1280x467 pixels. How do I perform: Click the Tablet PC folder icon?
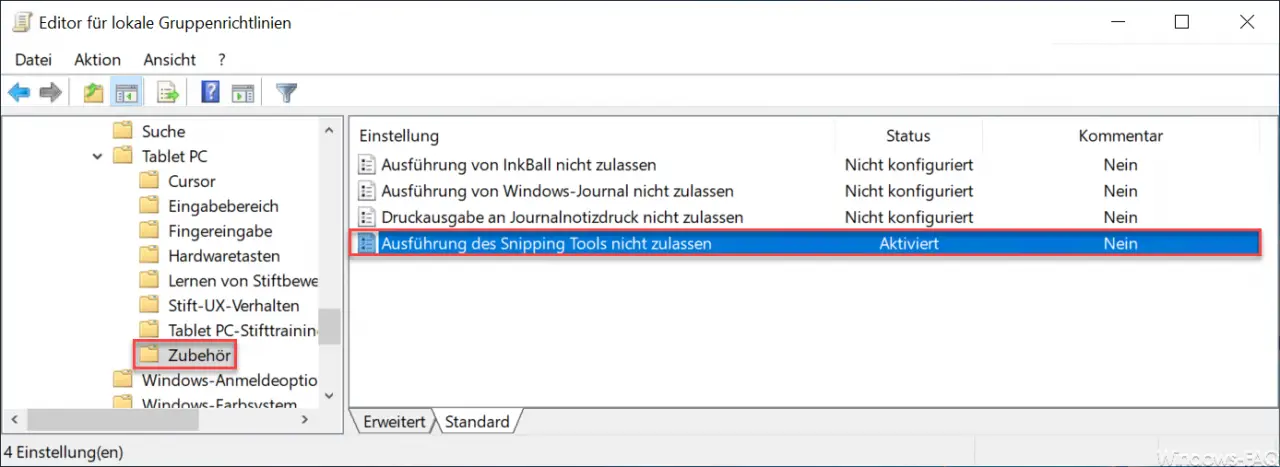123,156
